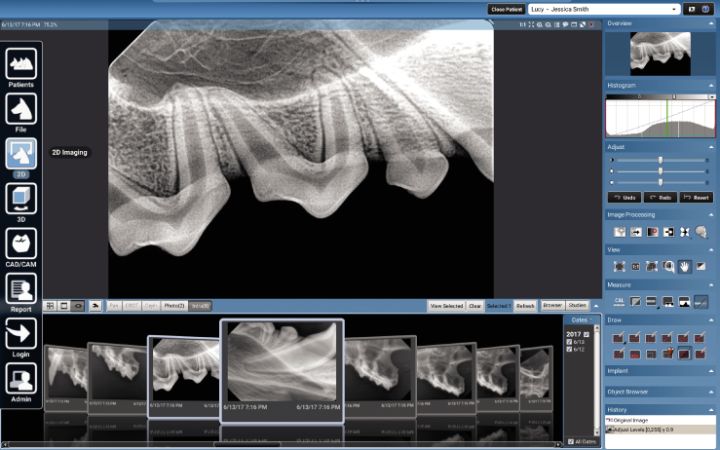Click the help icon at top right
The height and width of the screenshot is (450, 720).
coord(706,9)
